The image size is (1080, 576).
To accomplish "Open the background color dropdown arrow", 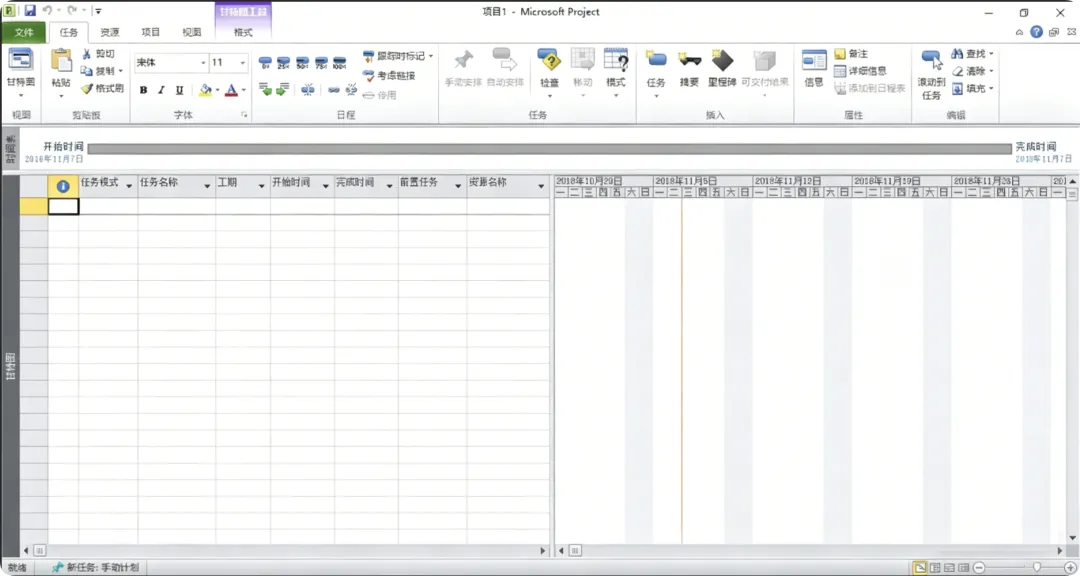I will (x=218, y=90).
